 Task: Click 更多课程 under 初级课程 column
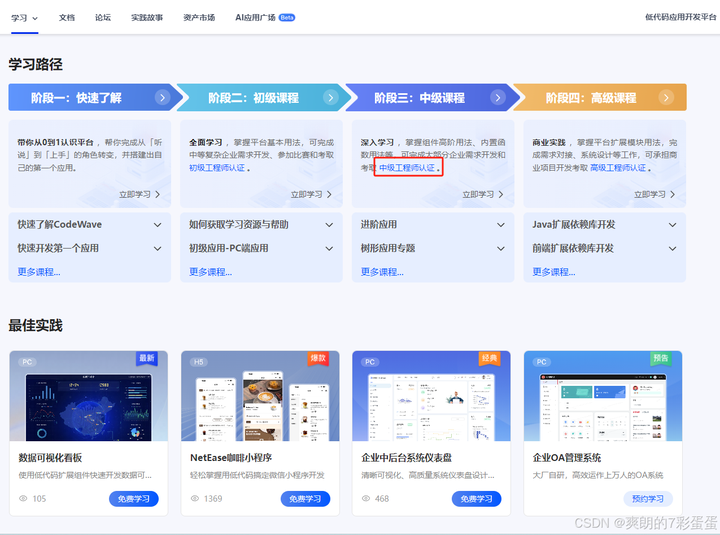pyautogui.click(x=211, y=272)
